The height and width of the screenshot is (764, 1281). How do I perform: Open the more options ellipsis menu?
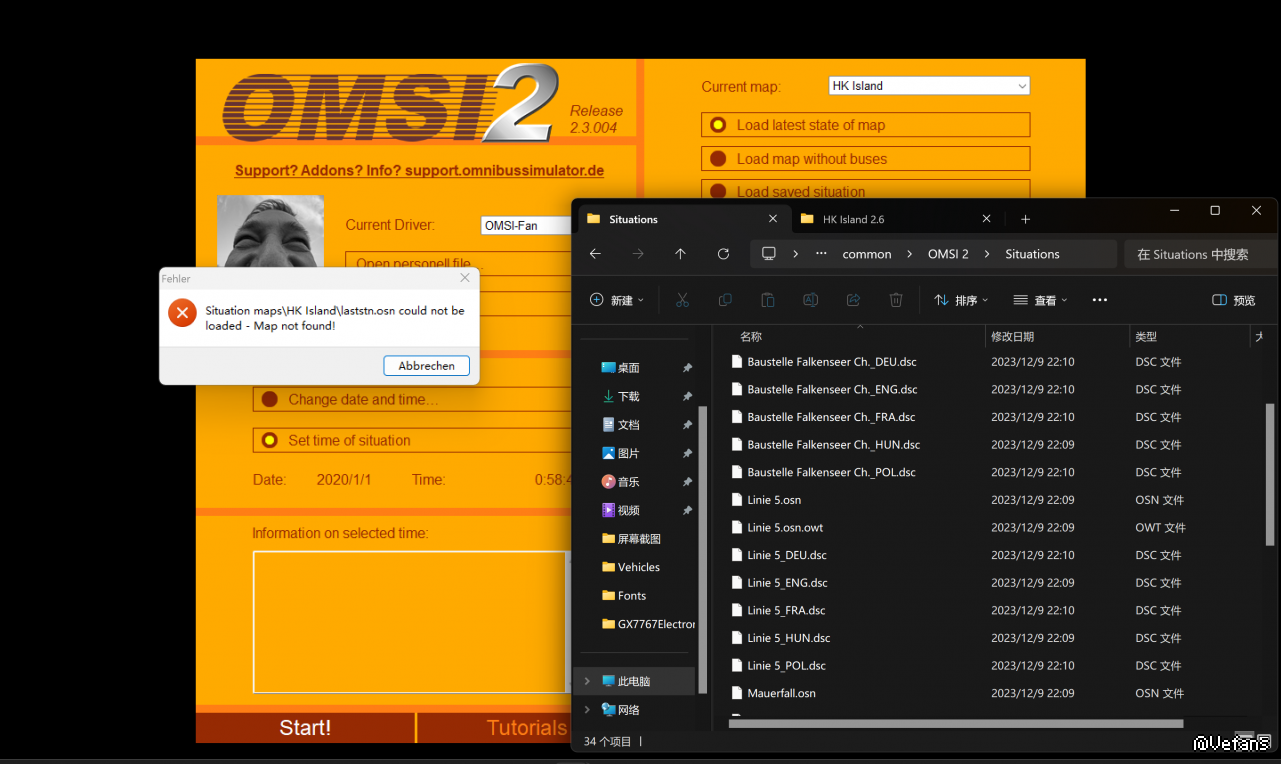tap(1100, 300)
